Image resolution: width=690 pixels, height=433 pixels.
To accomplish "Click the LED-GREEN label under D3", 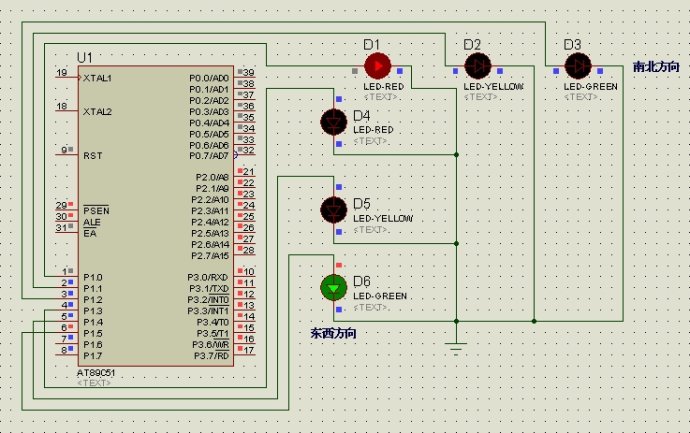I will click(x=591, y=87).
